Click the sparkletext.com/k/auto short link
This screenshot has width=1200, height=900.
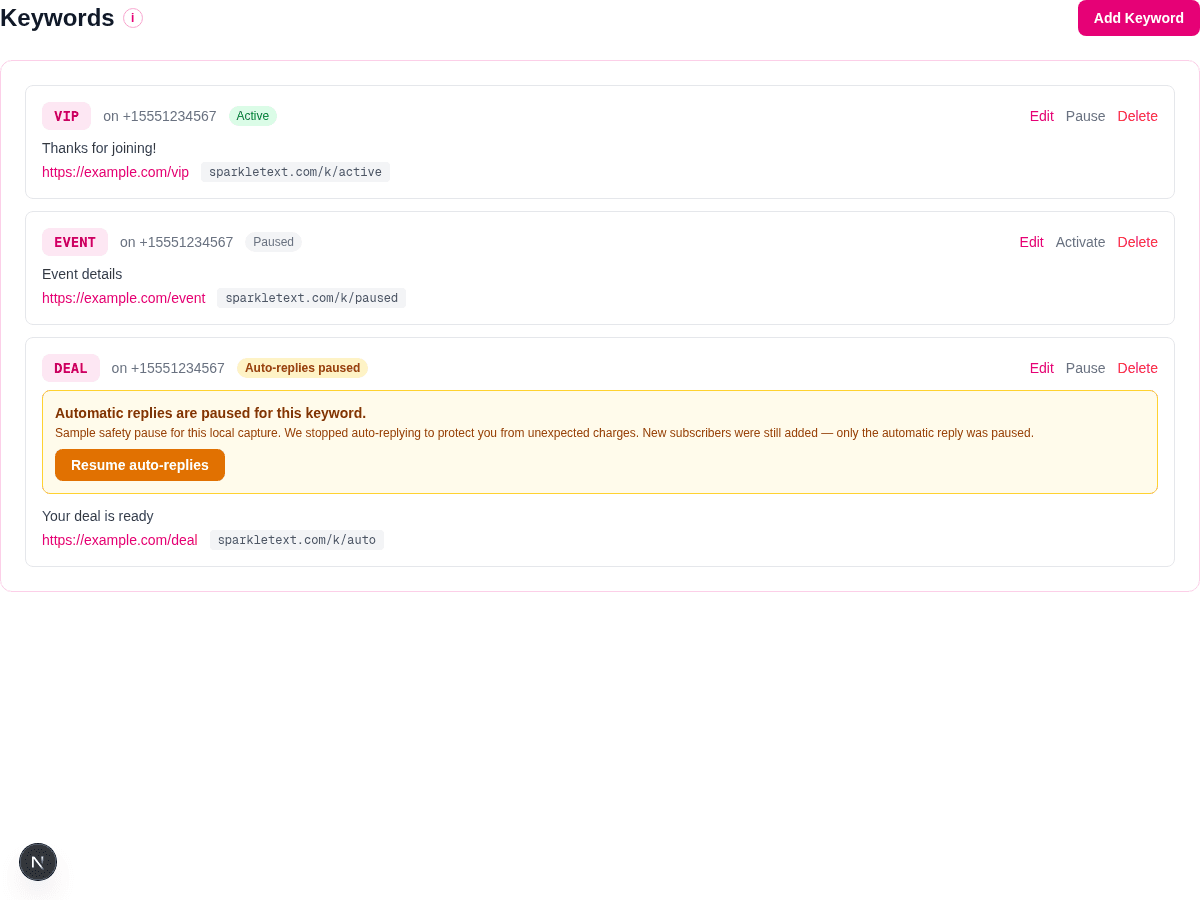coord(297,540)
